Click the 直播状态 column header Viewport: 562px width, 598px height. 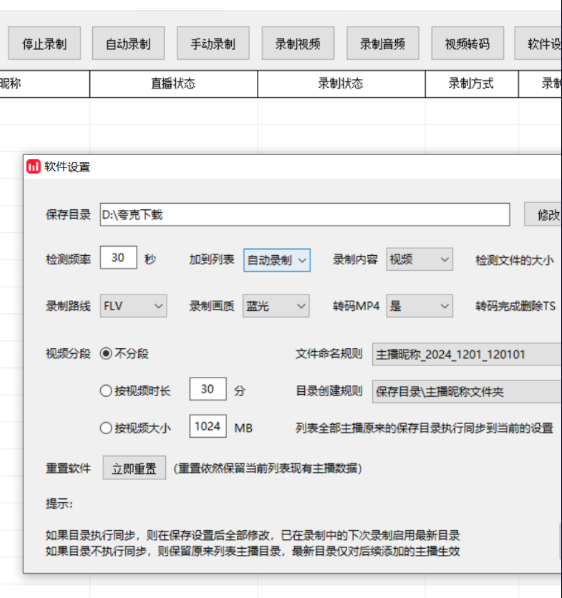(x=173, y=84)
